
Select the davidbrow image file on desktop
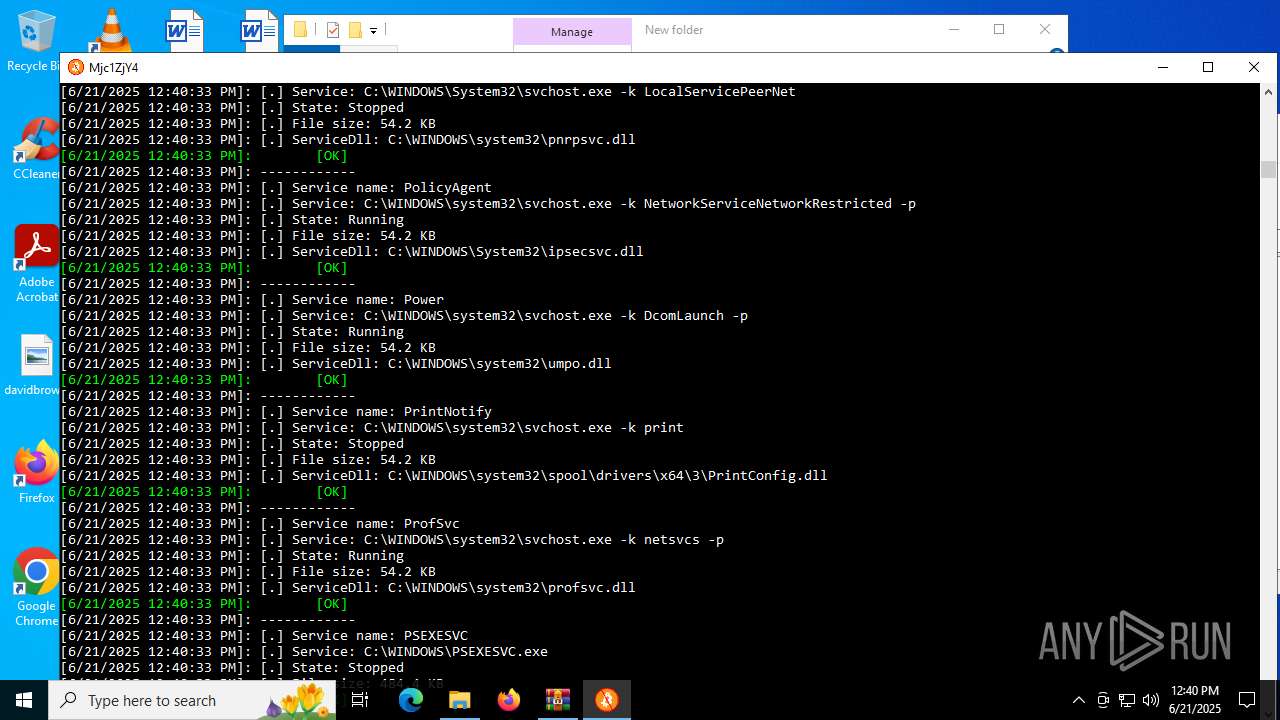tap(36, 365)
